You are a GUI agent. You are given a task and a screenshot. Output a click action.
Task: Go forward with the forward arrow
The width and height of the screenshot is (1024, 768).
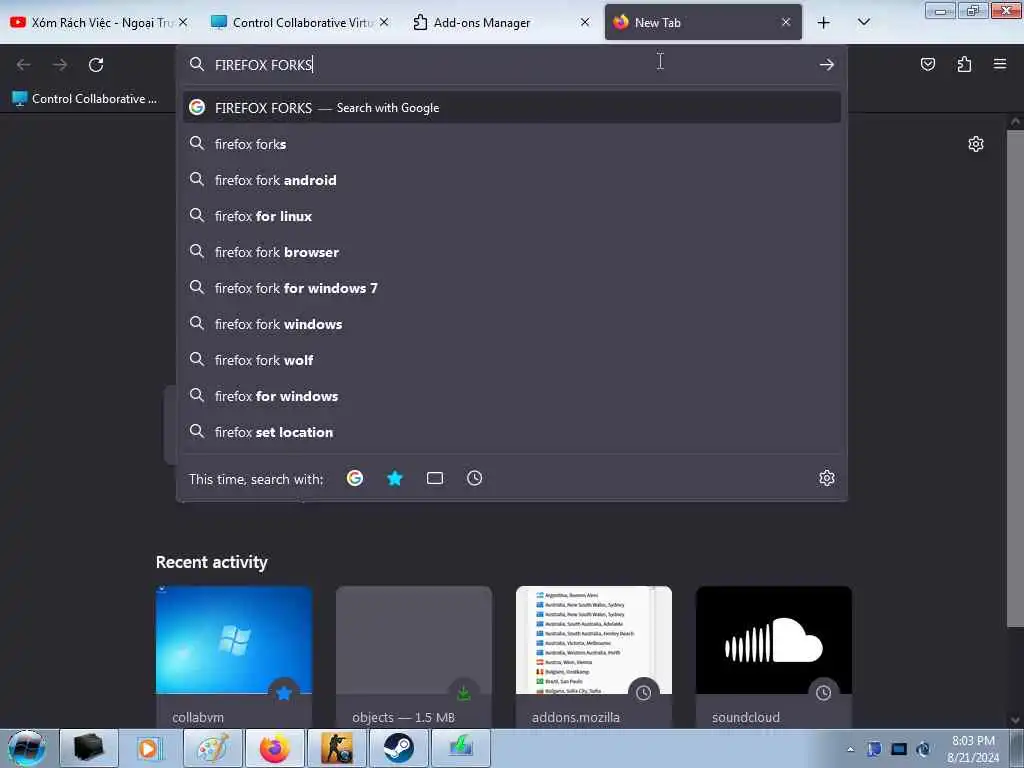pos(60,65)
